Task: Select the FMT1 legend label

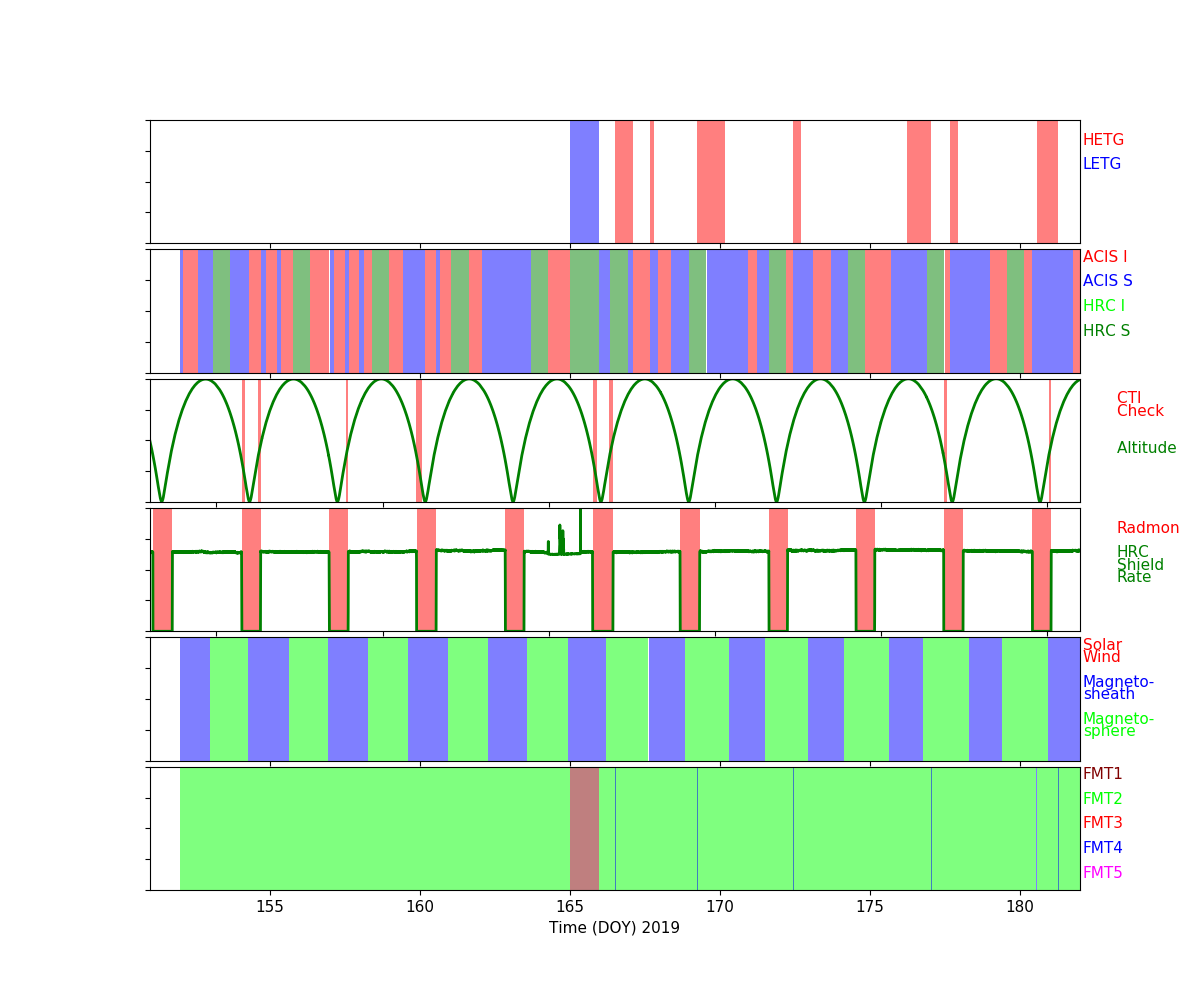Action: click(x=1102, y=774)
